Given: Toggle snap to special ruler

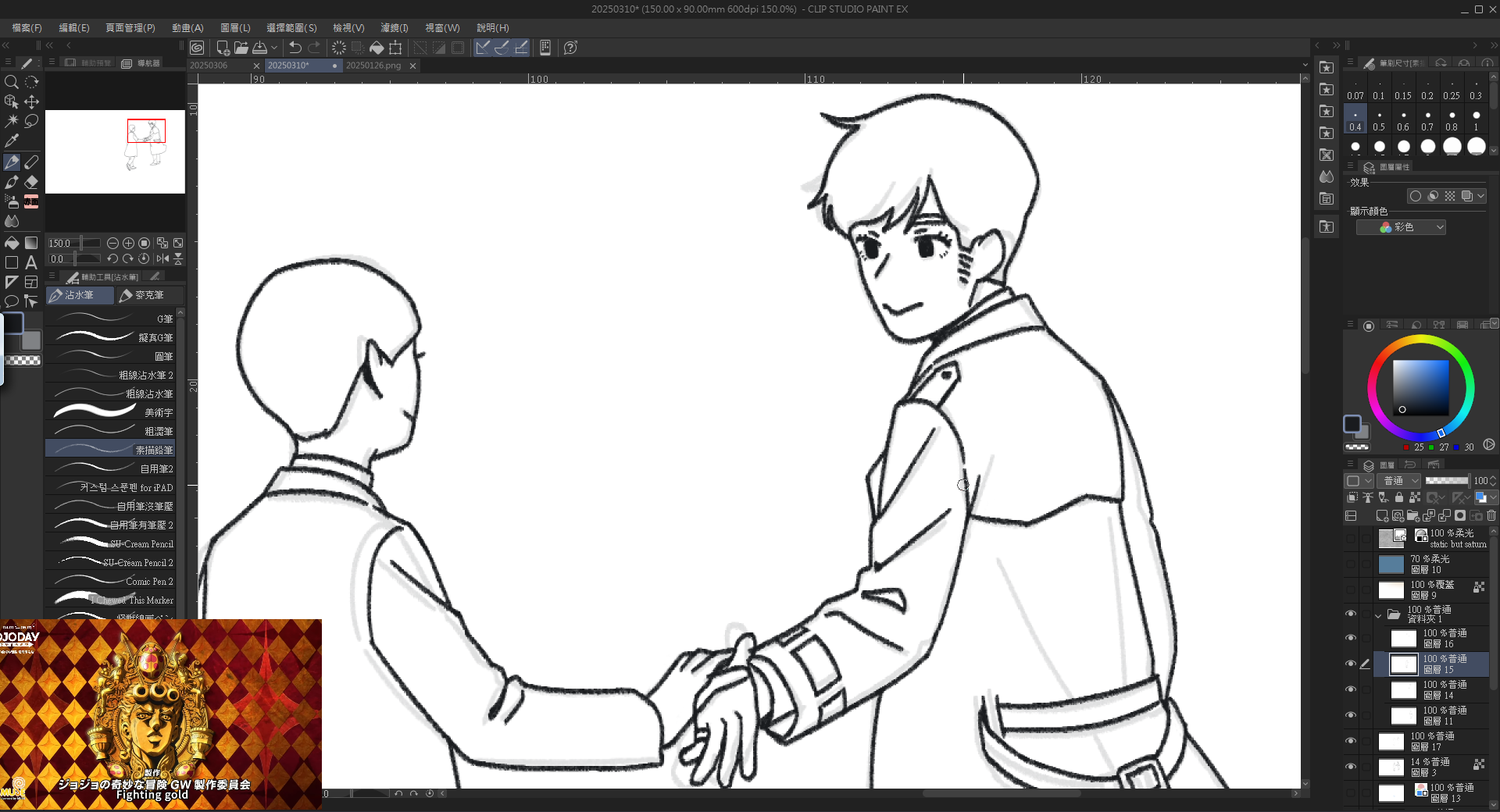Looking at the screenshot, I should click(x=502, y=48).
